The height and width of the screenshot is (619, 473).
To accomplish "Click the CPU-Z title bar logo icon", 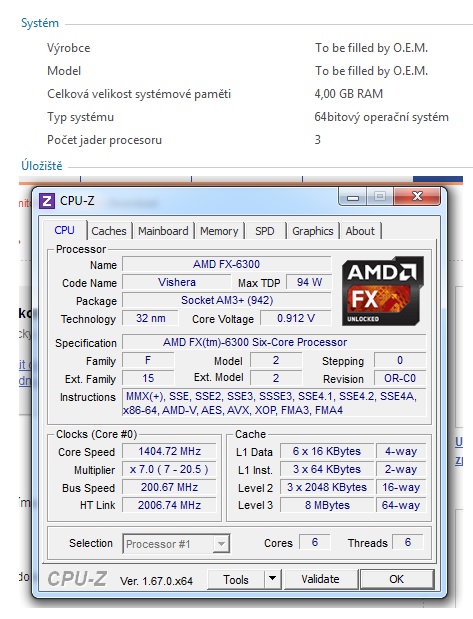I will pos(47,201).
